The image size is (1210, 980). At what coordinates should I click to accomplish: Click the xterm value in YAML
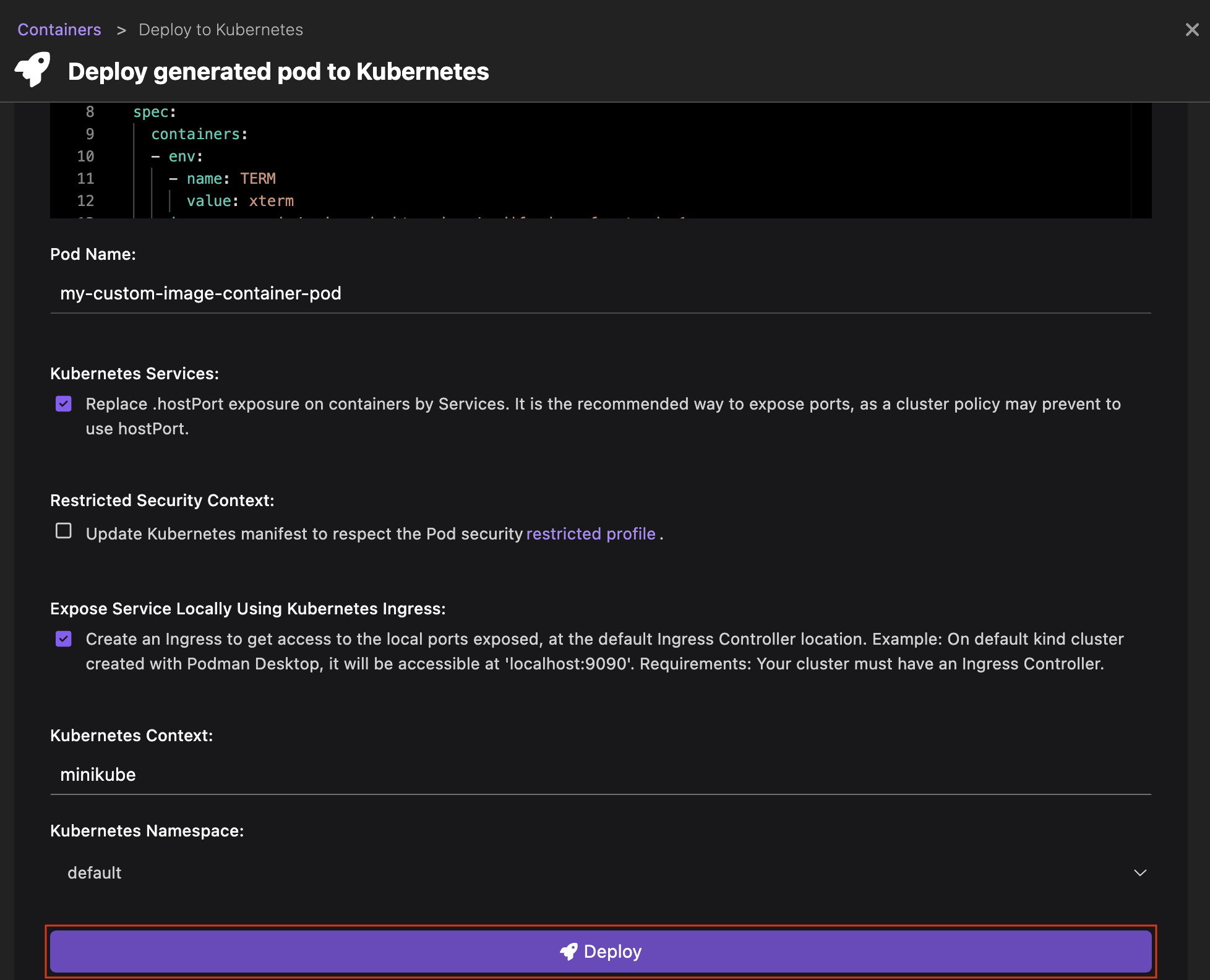(271, 201)
